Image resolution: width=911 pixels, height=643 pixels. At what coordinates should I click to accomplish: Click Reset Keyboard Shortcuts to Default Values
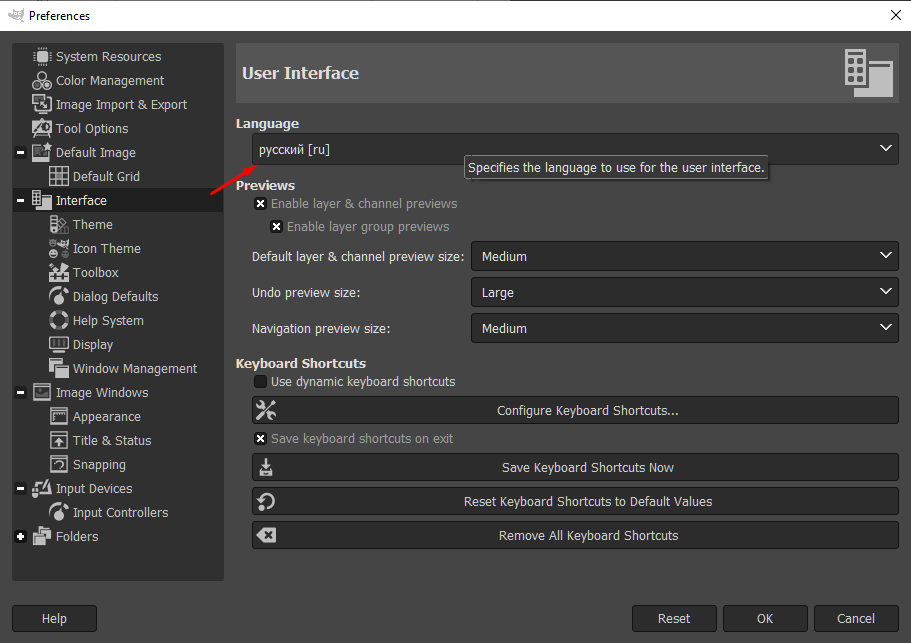[575, 501]
